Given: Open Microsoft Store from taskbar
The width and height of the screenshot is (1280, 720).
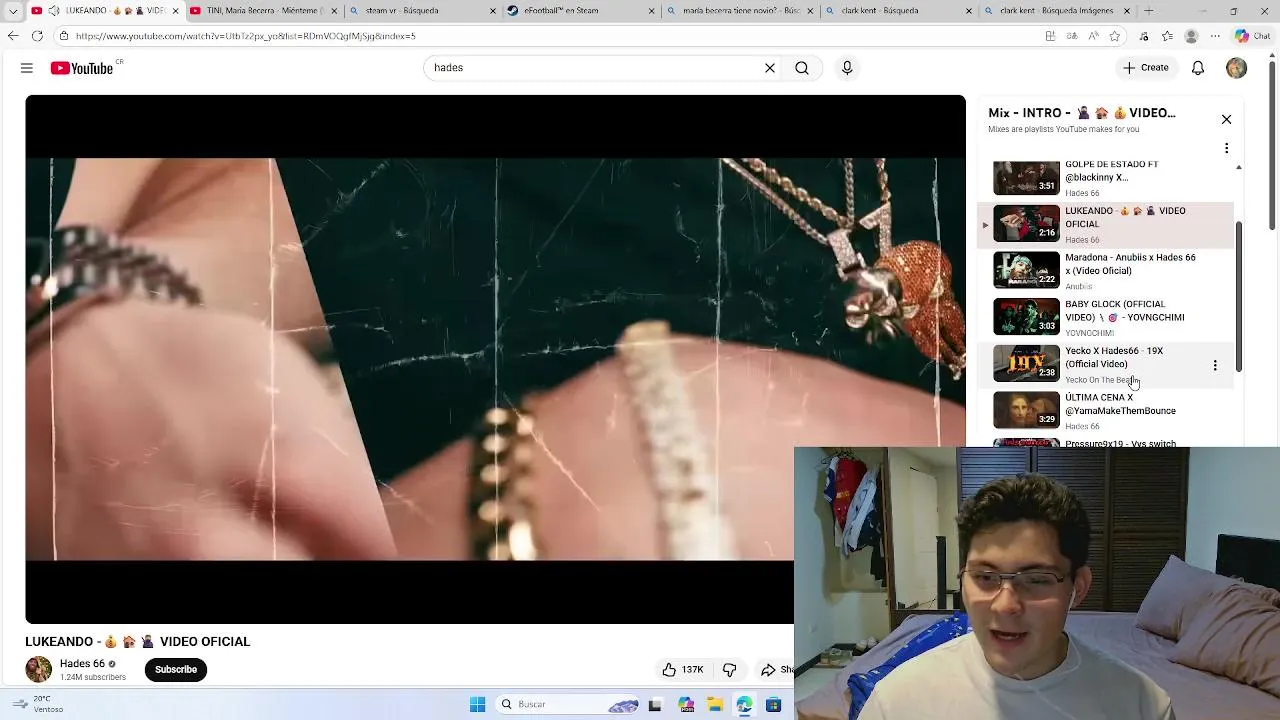Looking at the screenshot, I should (773, 705).
